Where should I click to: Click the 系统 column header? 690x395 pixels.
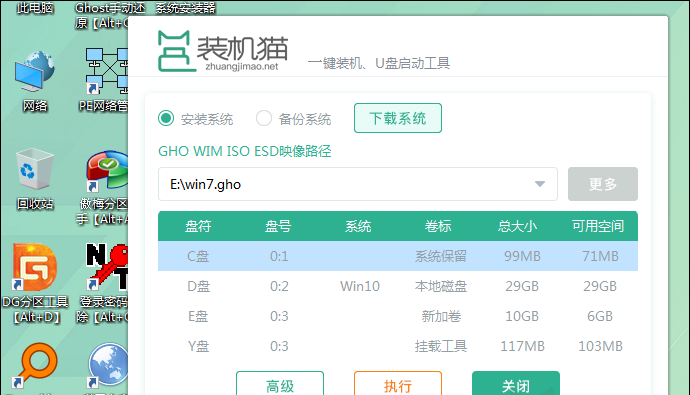coord(358,226)
